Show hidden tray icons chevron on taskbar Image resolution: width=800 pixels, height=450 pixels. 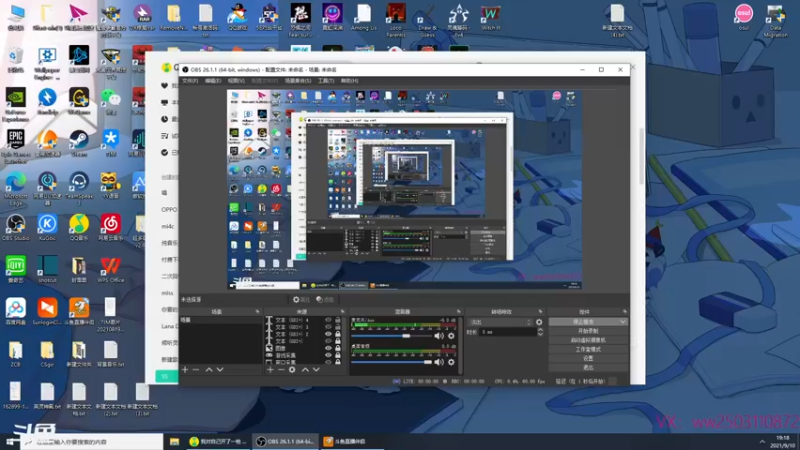762,442
